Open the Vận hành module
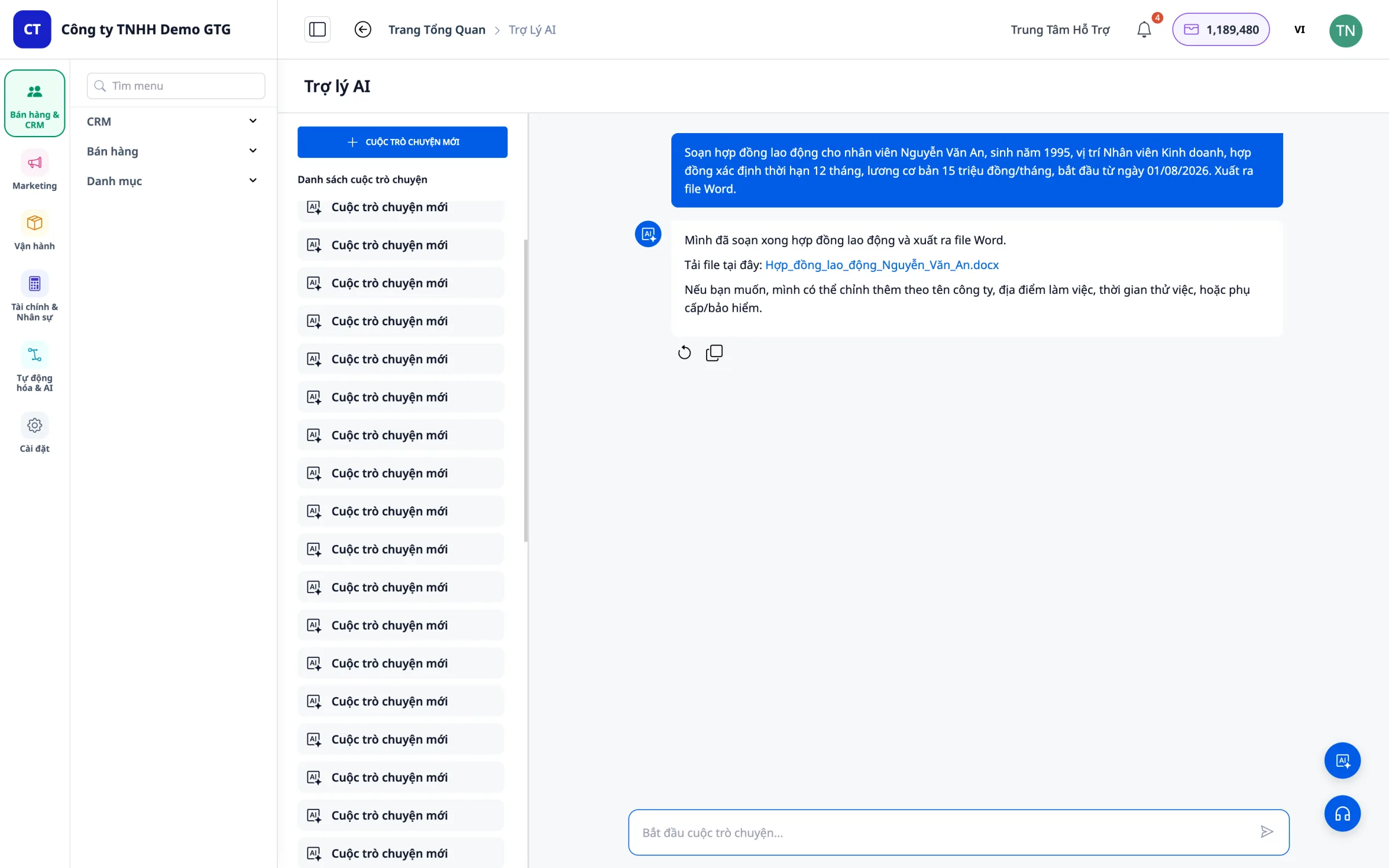1389x868 pixels. point(35,230)
